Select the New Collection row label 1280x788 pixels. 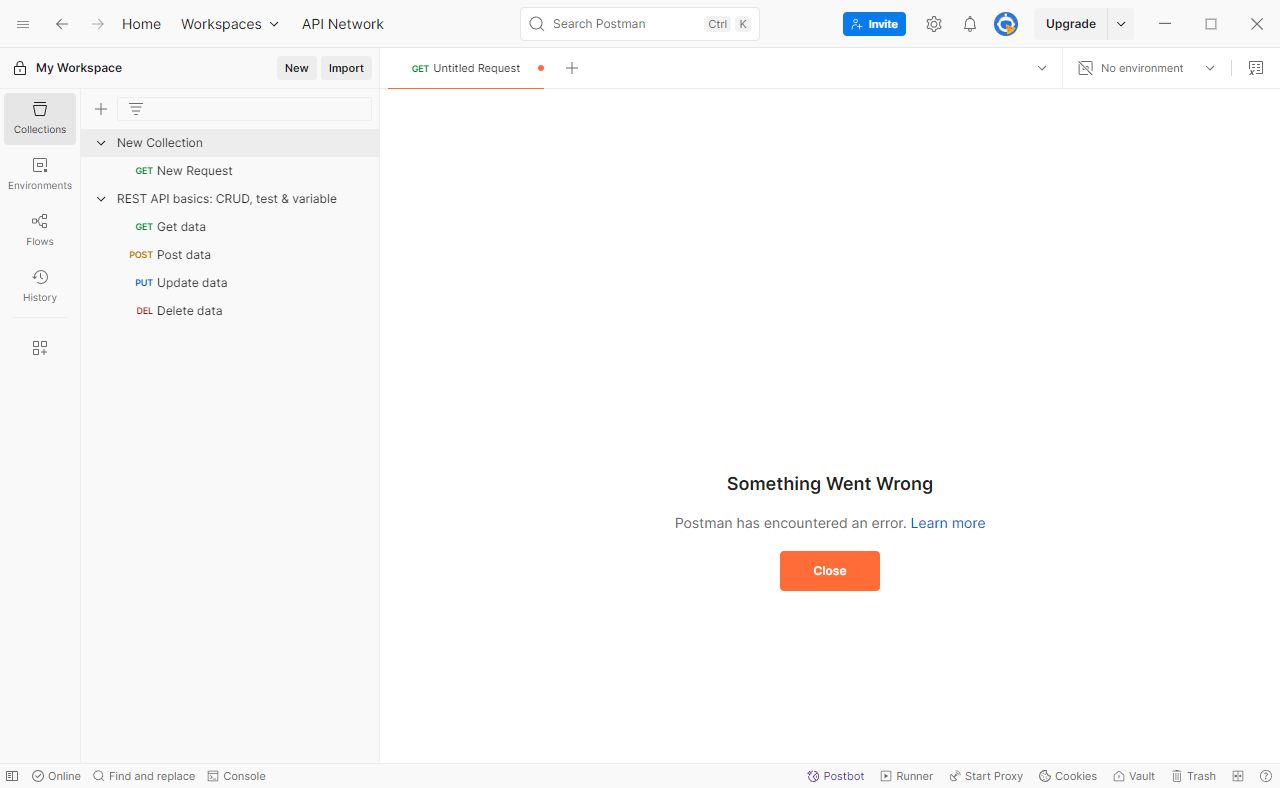pyautogui.click(x=160, y=143)
